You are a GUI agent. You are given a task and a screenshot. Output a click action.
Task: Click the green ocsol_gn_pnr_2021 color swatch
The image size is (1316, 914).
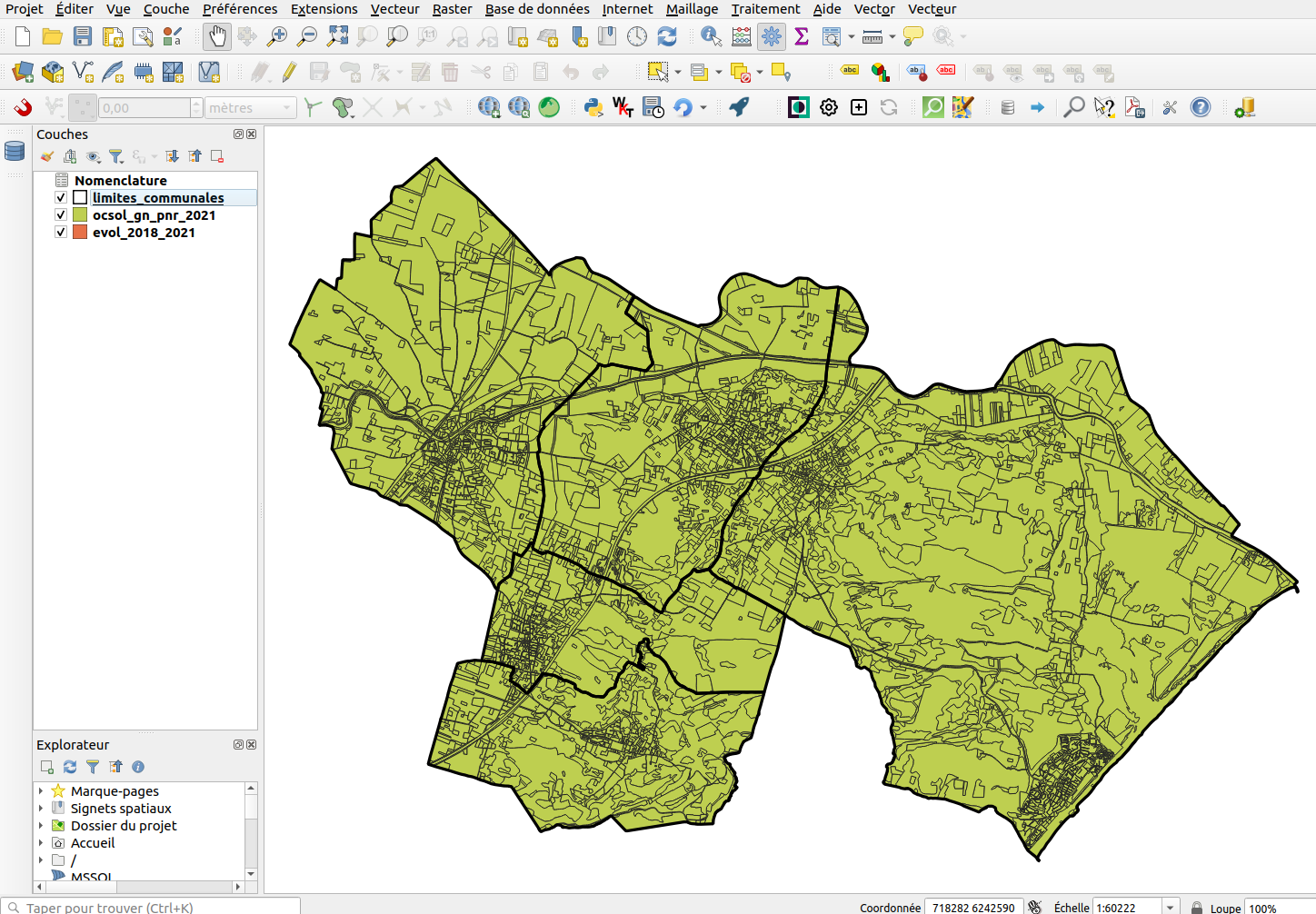click(80, 214)
